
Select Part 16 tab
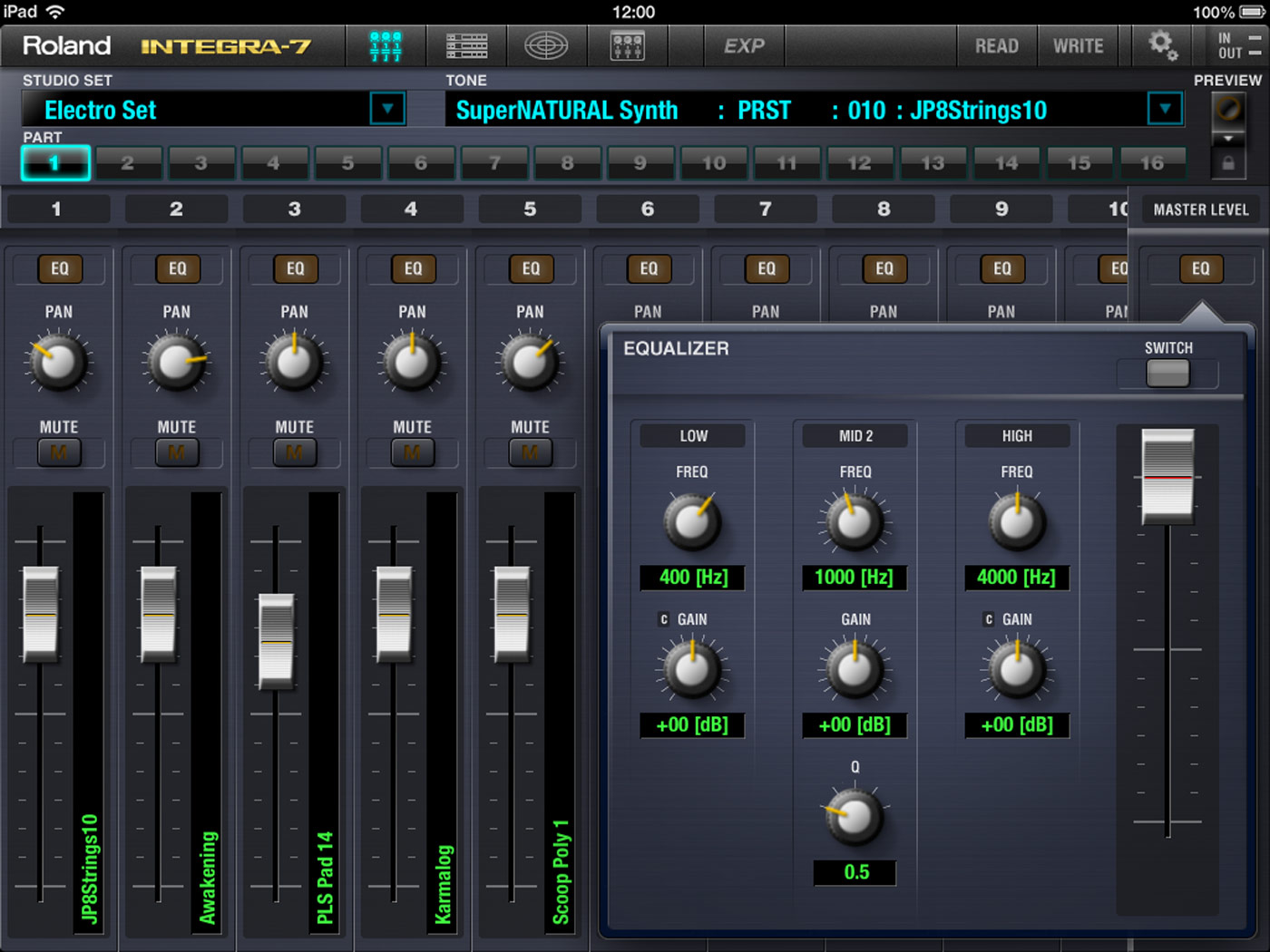[x=1152, y=163]
